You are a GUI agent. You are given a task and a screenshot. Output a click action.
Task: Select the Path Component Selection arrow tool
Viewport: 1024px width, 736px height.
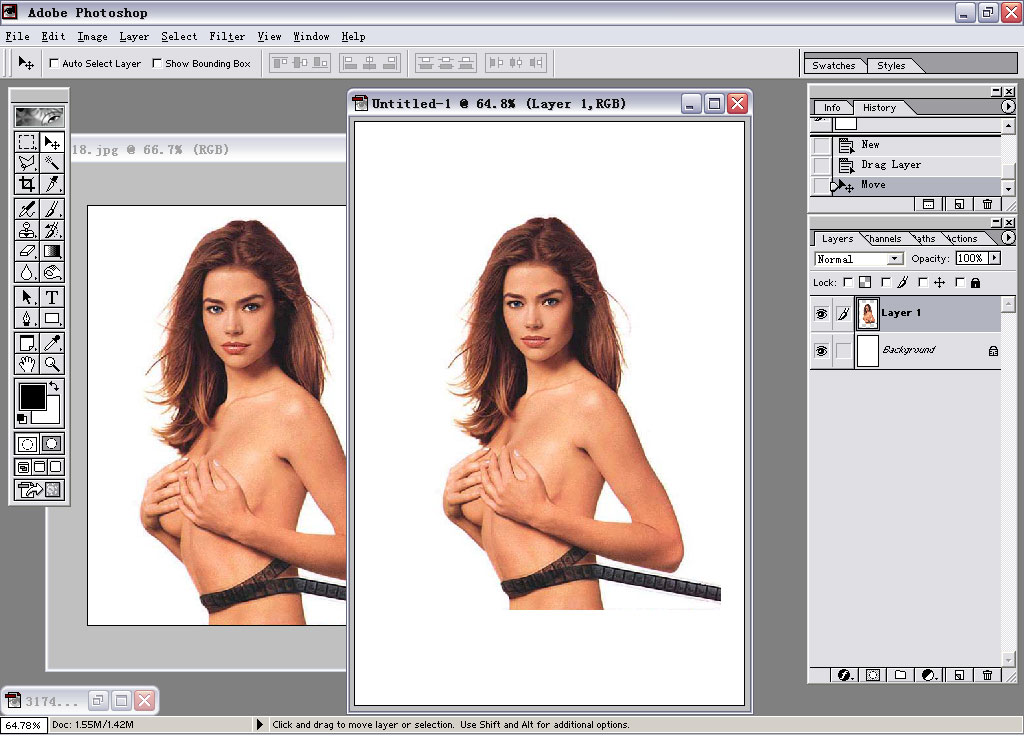coord(27,297)
